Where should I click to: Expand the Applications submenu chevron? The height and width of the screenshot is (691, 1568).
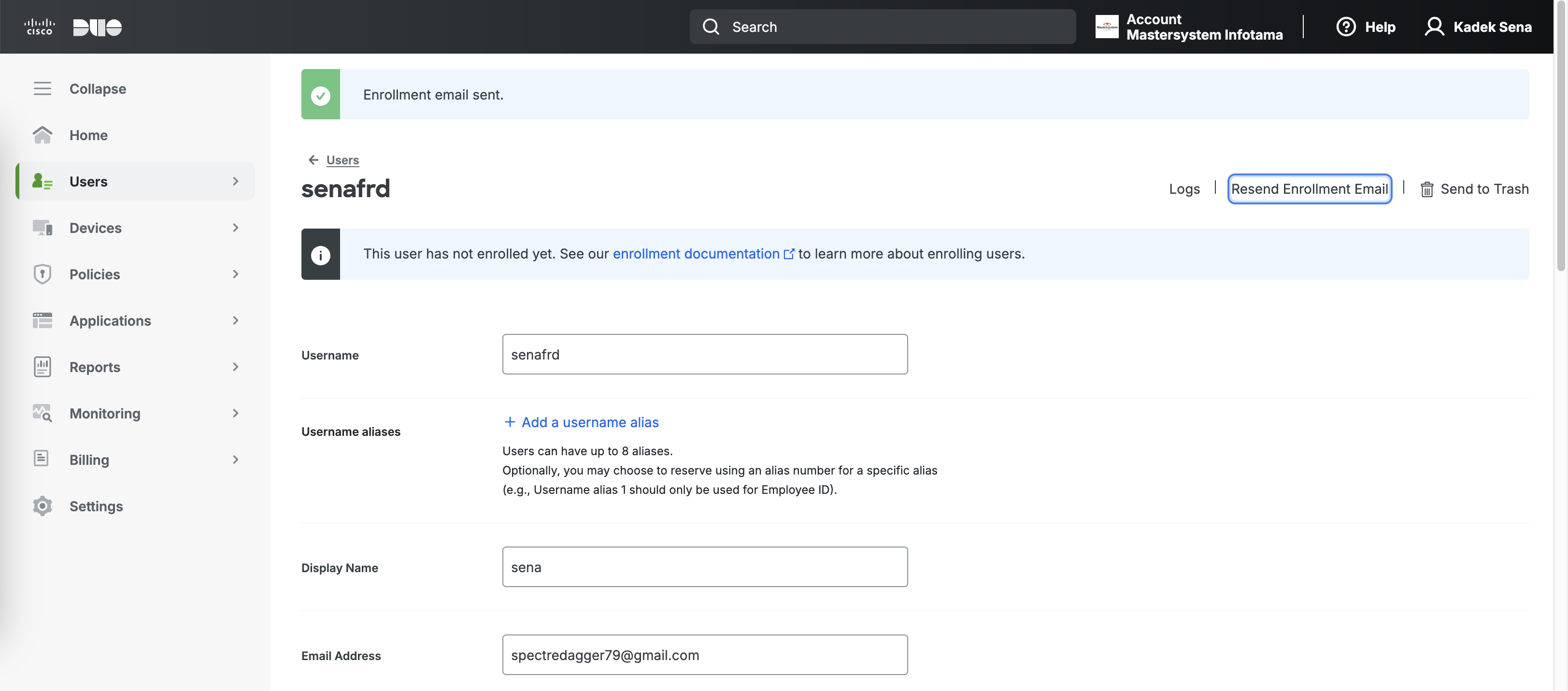pos(236,320)
